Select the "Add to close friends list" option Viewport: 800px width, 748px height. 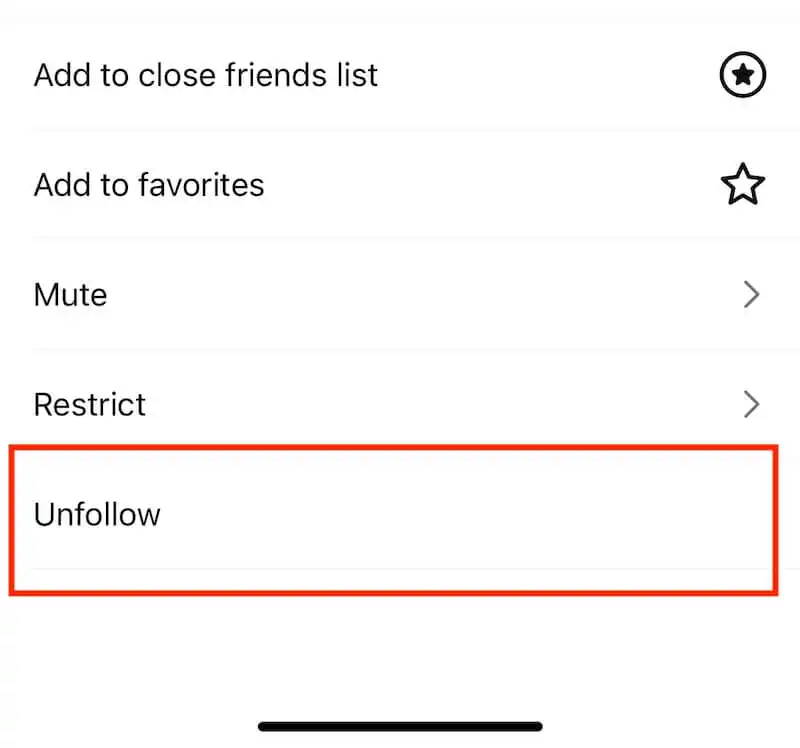coord(400,75)
